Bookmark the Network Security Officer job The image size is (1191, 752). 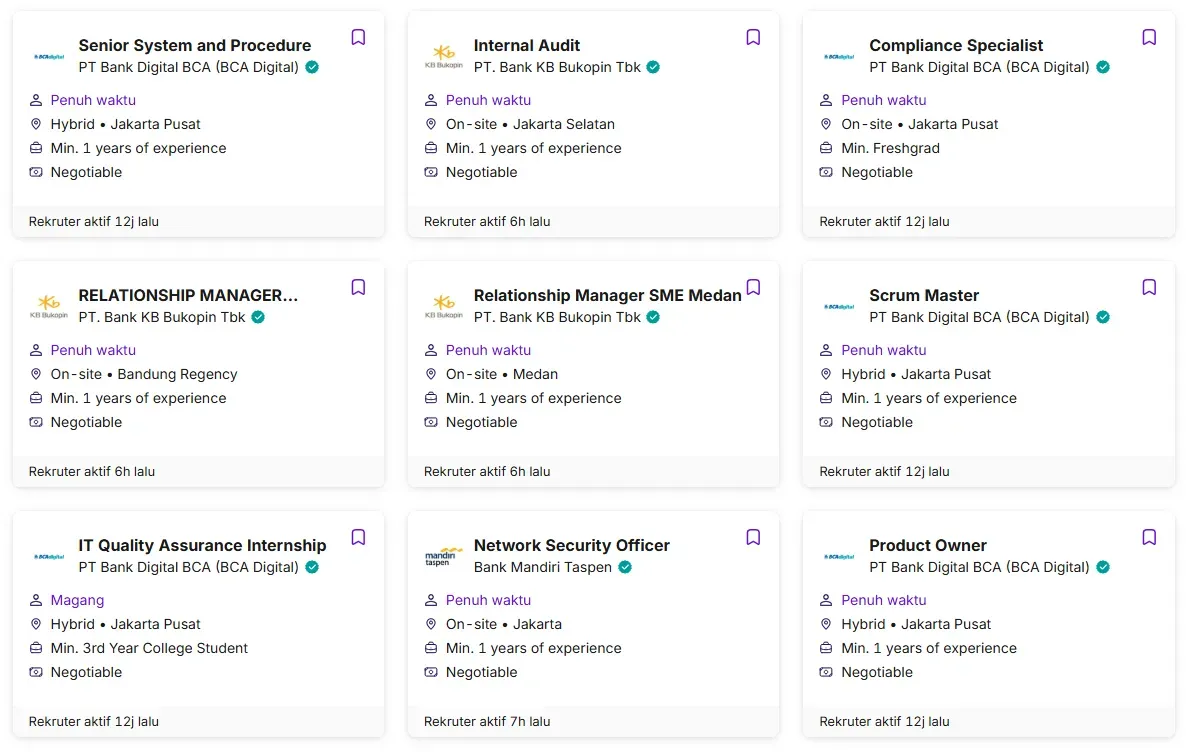coord(753,538)
